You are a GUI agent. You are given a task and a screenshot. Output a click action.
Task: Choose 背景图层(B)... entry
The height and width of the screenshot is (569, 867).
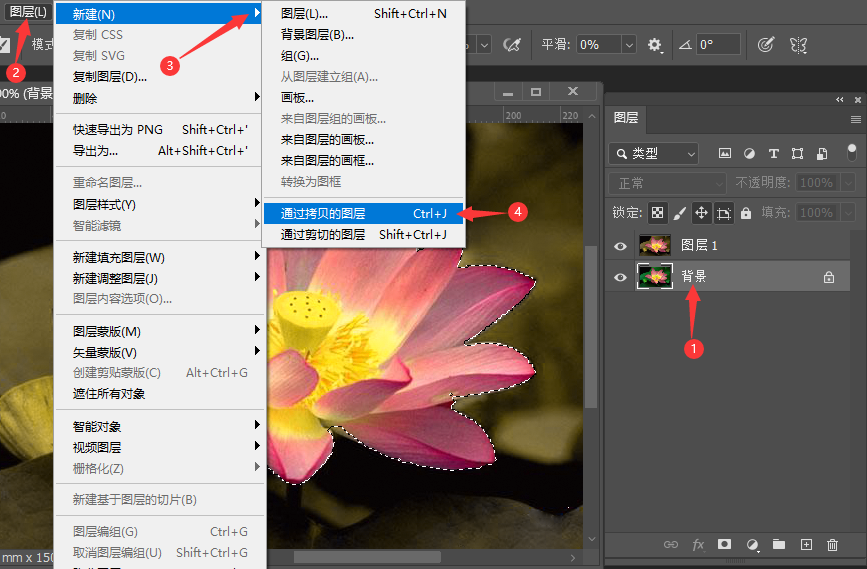click(363, 35)
